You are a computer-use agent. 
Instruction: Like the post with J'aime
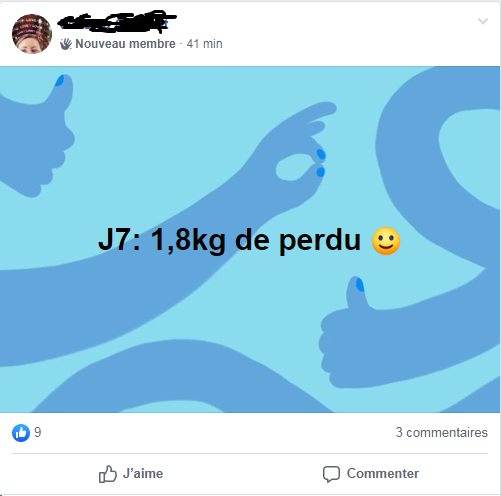click(131, 474)
